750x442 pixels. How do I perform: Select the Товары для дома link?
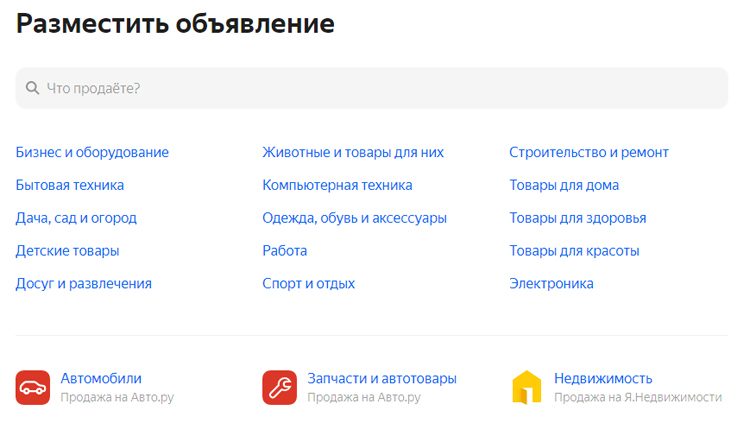click(564, 185)
